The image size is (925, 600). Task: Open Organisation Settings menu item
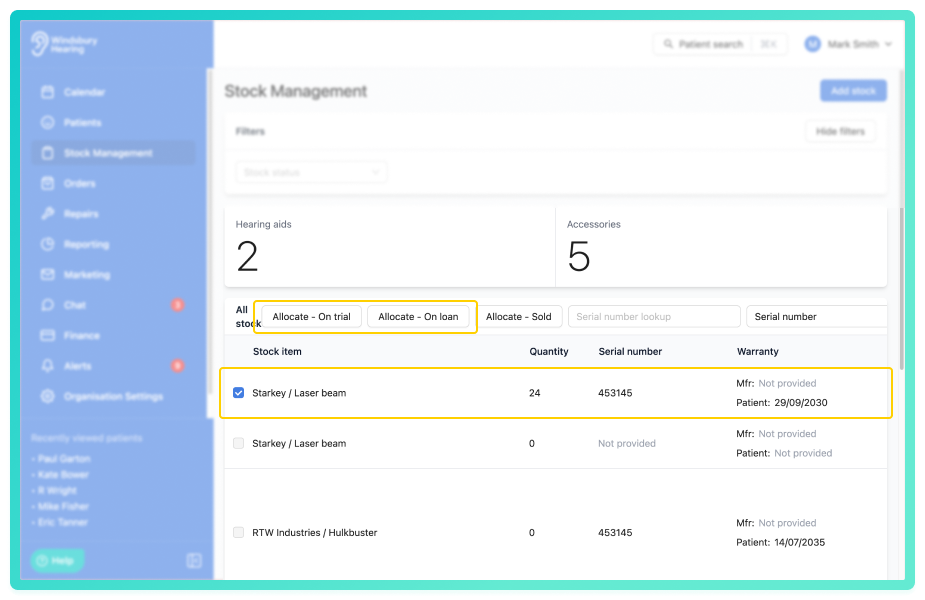click(x=113, y=396)
